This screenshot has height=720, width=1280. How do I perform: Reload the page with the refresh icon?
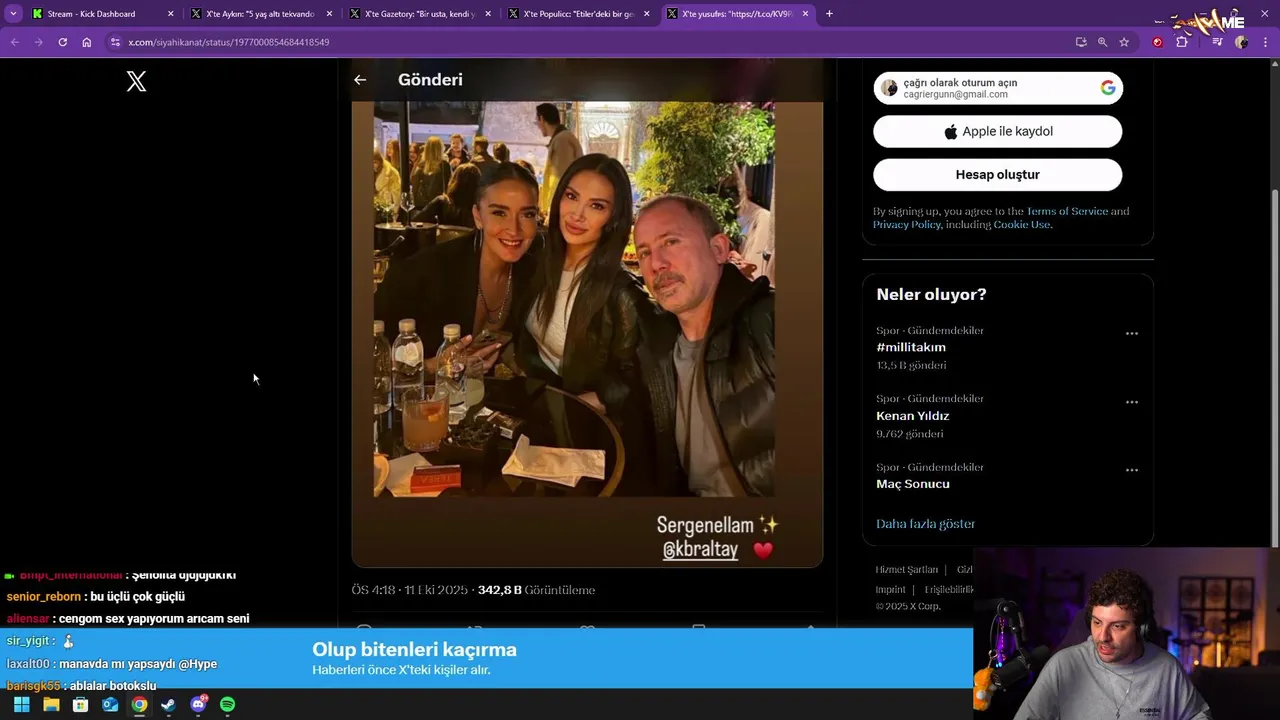(62, 42)
